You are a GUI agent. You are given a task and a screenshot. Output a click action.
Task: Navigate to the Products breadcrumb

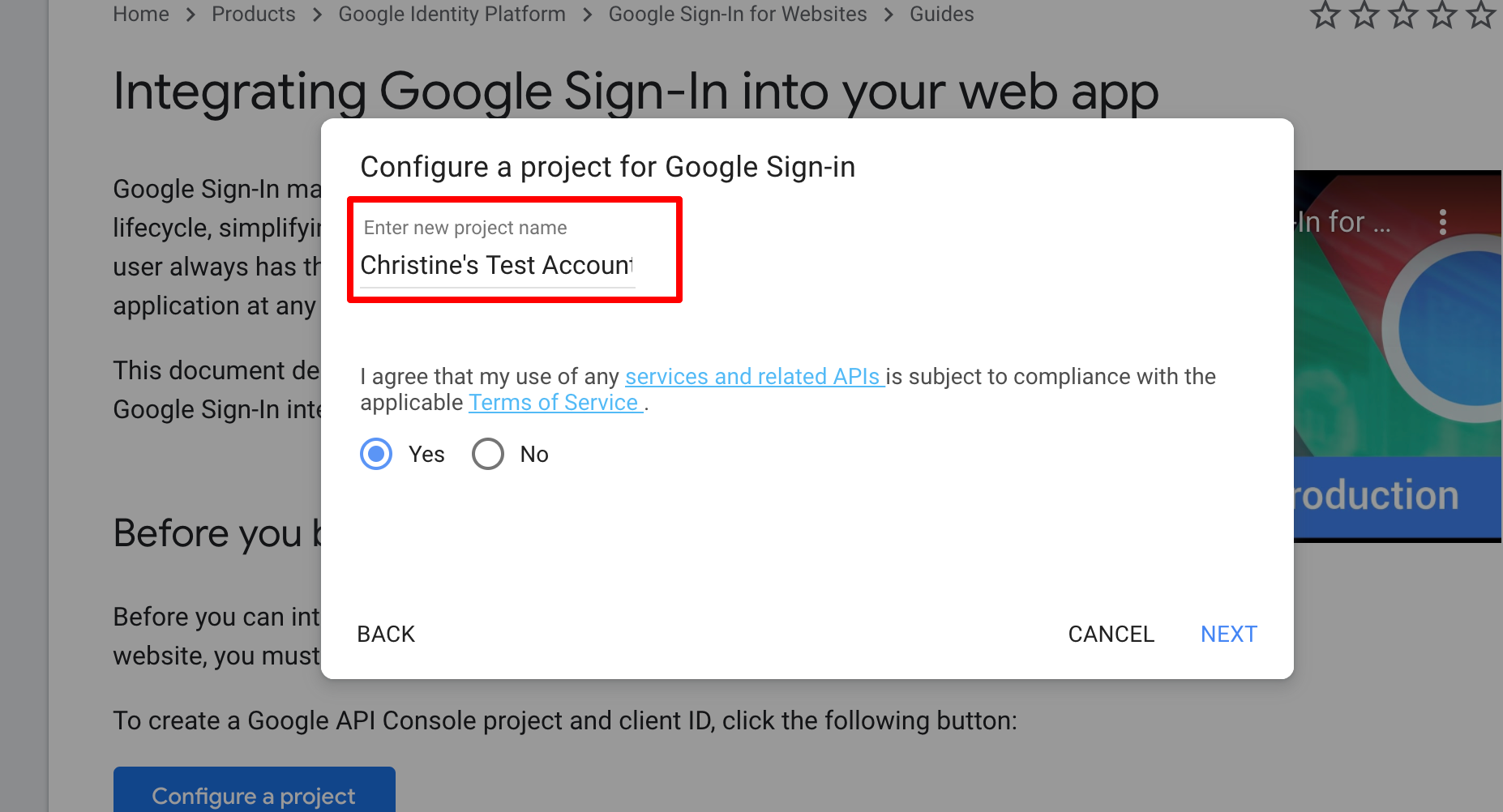coord(254,14)
